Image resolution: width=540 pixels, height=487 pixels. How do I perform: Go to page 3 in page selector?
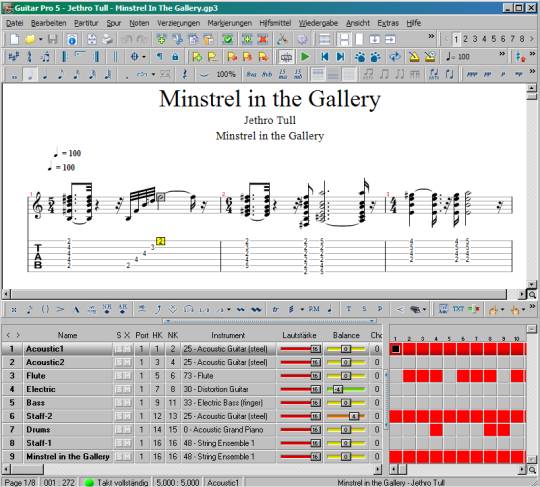pos(475,39)
